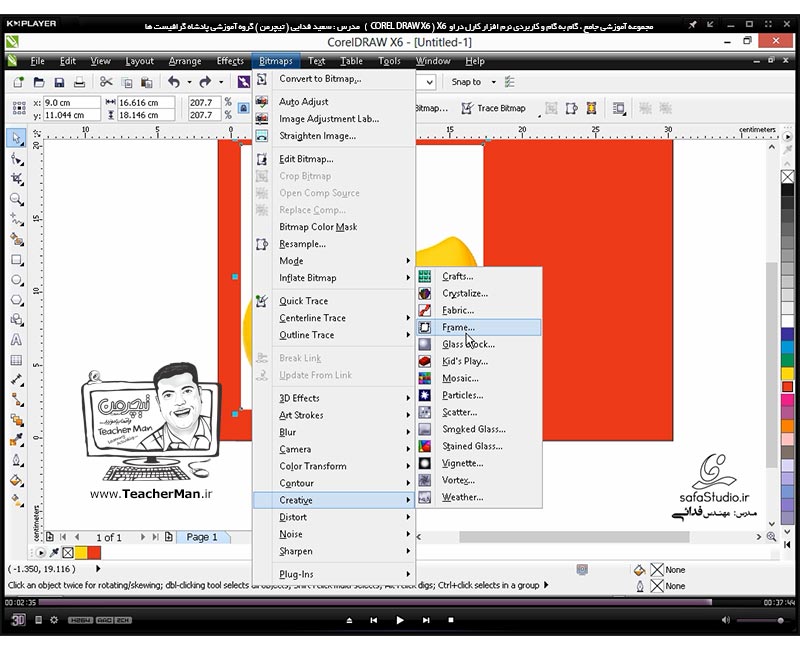Image resolution: width=800 pixels, height=650 pixels.
Task: Expand the Mode submenu
Action: 344,261
